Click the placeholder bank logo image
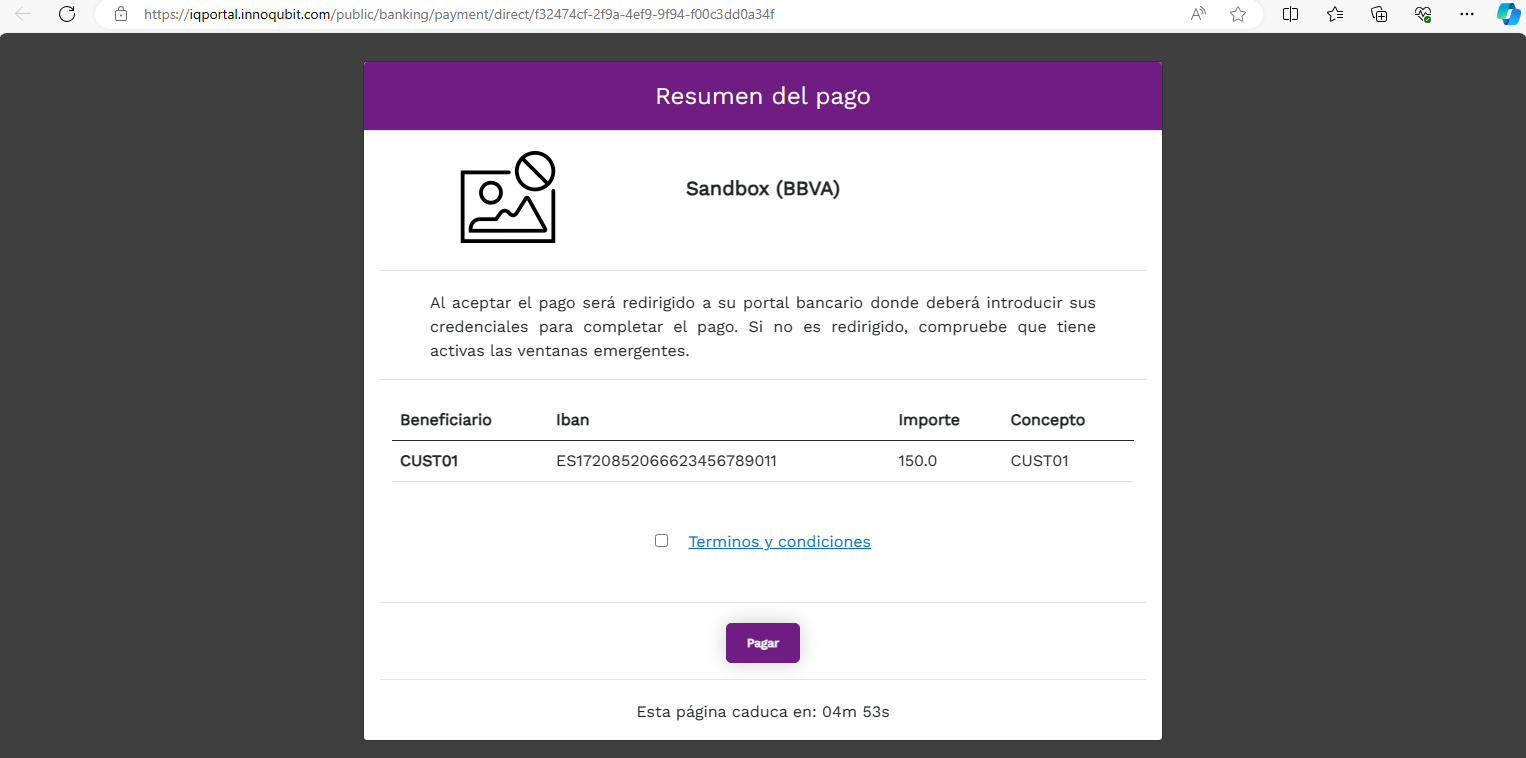 click(x=507, y=197)
